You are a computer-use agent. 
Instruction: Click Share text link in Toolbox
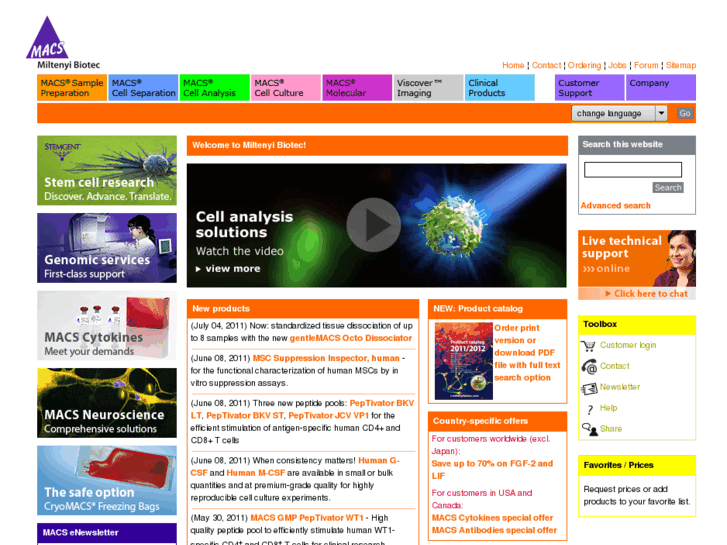[611, 429]
